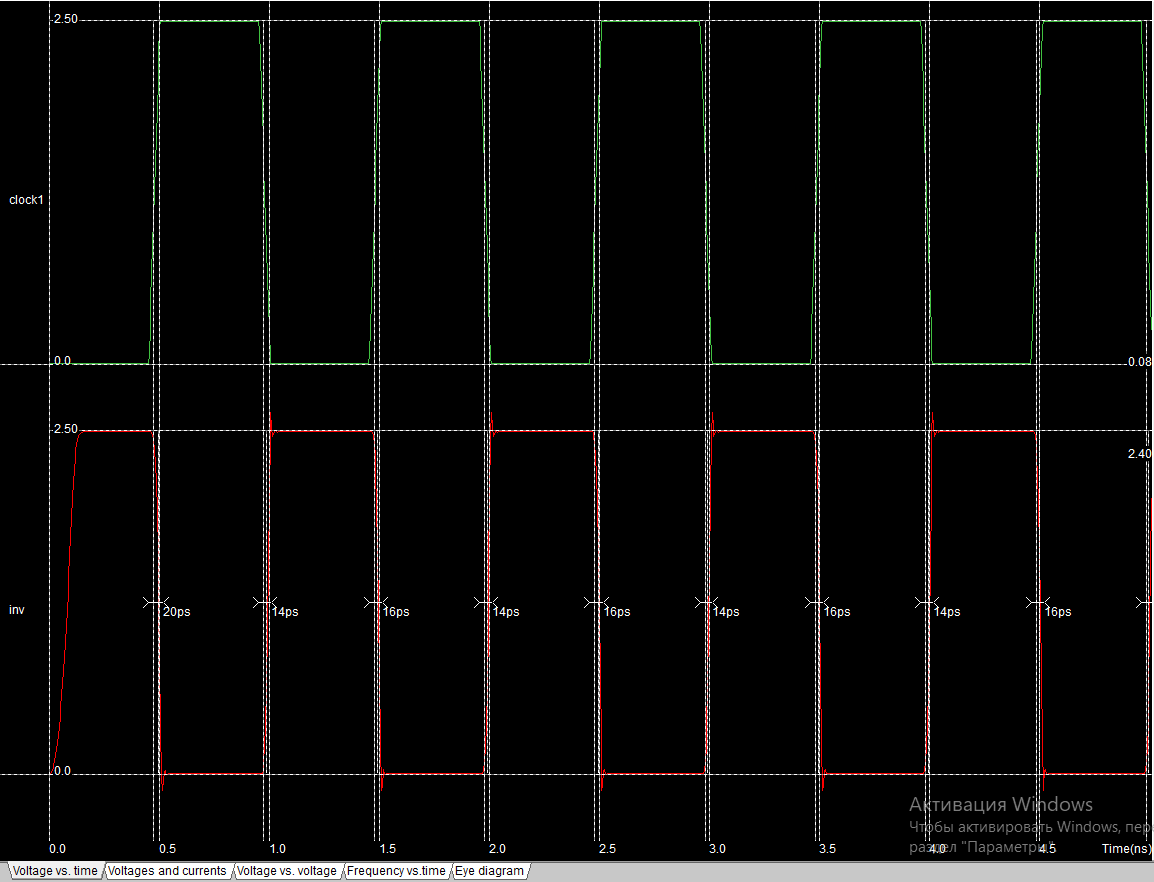This screenshot has height=882, width=1154.
Task: Click the 3.5 time axis tick label
Action: point(827,849)
